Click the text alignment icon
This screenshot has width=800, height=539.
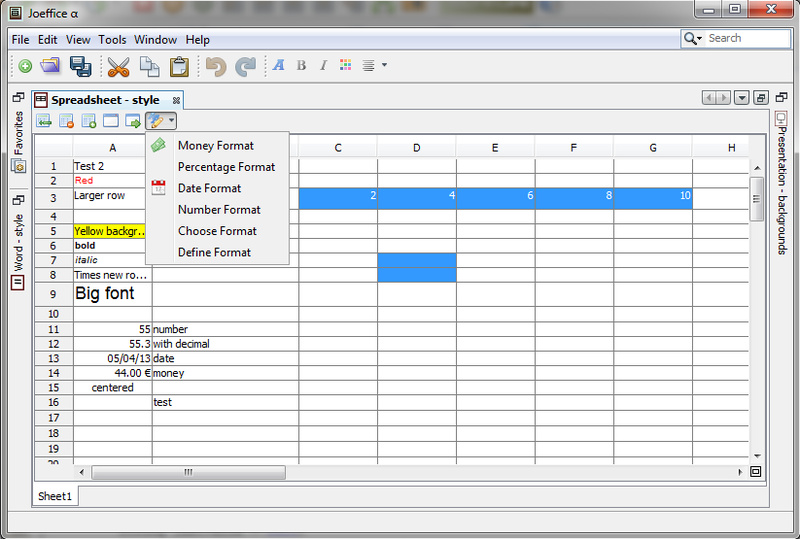[x=368, y=65]
